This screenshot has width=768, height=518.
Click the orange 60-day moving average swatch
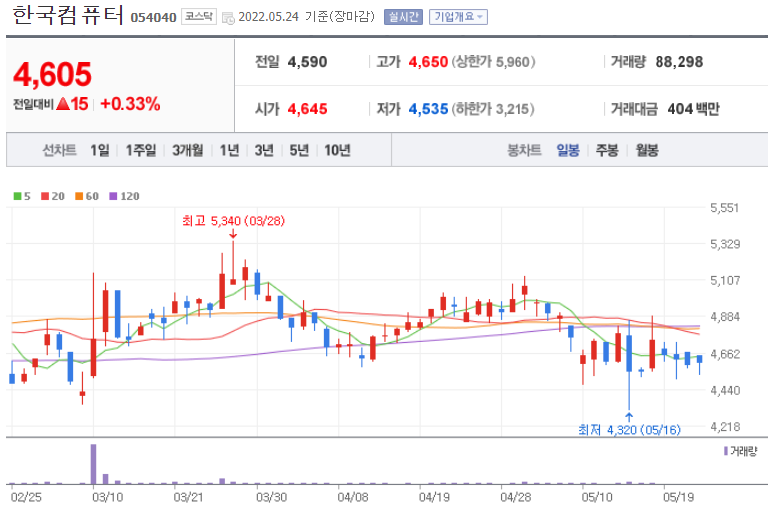(79, 196)
